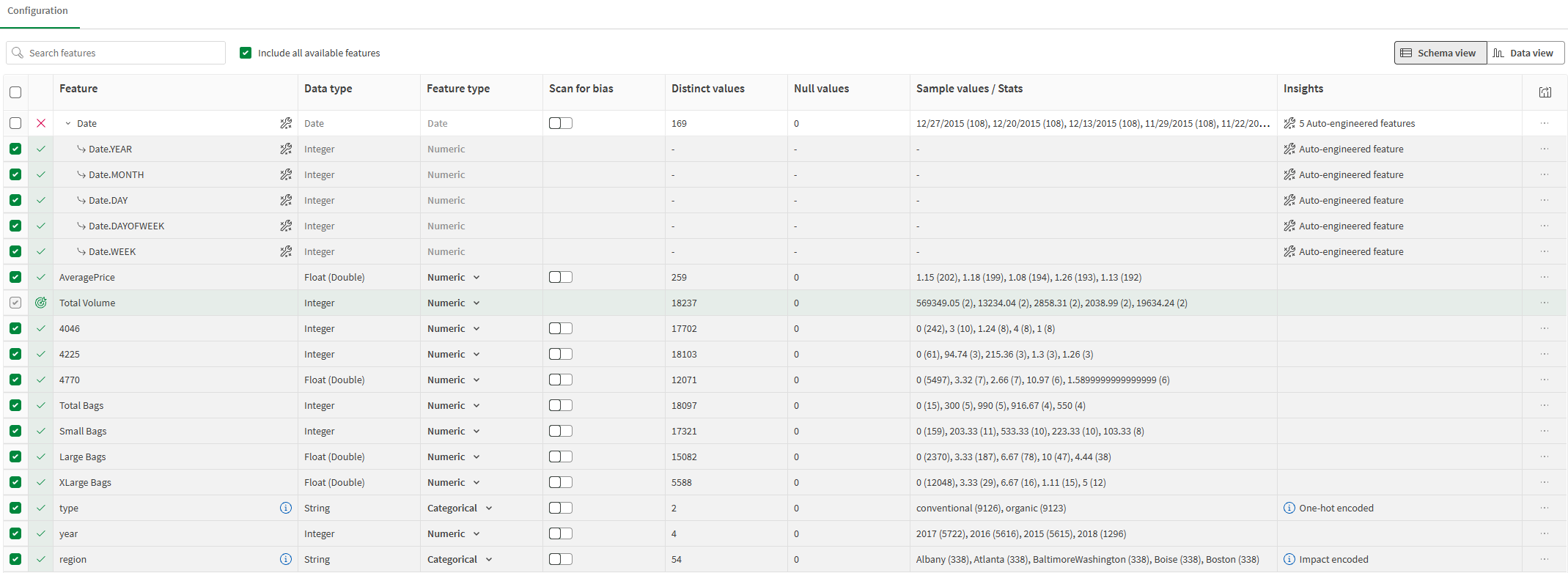Click the wand icon beside Date.YEAR

[286, 149]
